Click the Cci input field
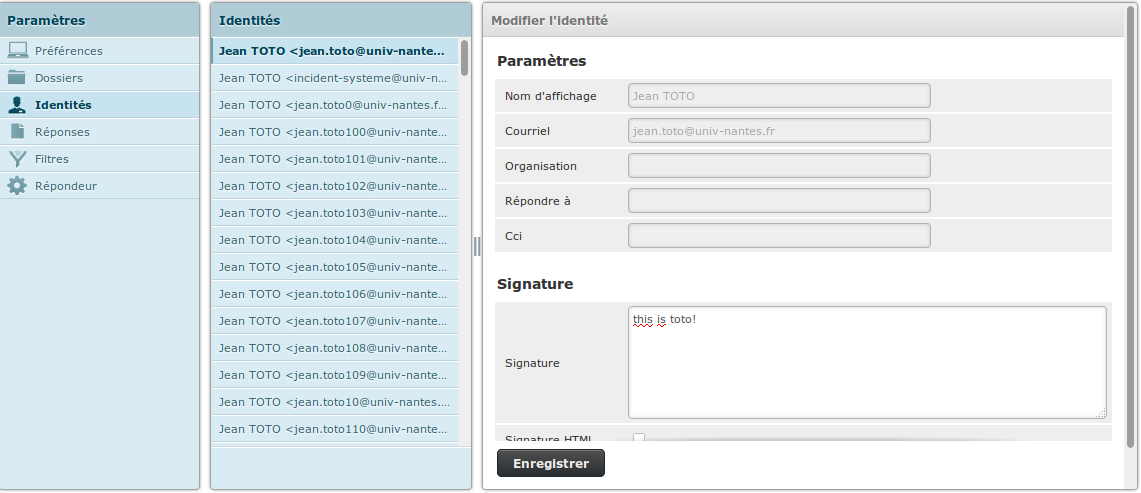This screenshot has width=1141, height=493. [x=779, y=235]
